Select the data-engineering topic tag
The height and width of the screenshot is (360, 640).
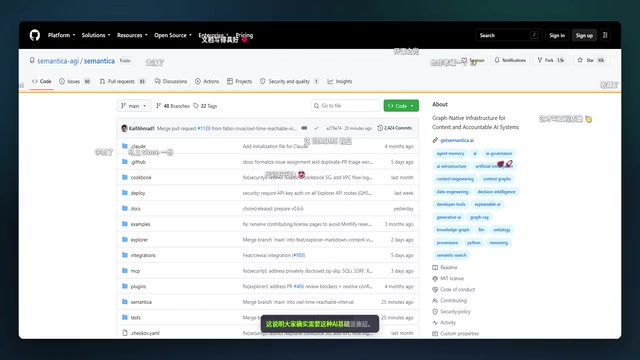452,191
